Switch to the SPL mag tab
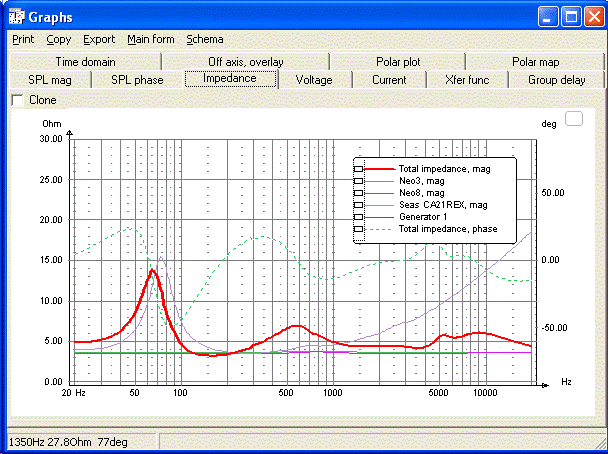 [50, 80]
